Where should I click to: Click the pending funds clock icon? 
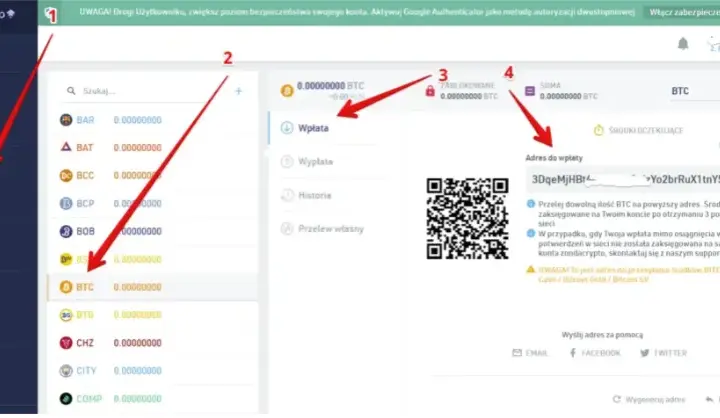click(x=599, y=130)
